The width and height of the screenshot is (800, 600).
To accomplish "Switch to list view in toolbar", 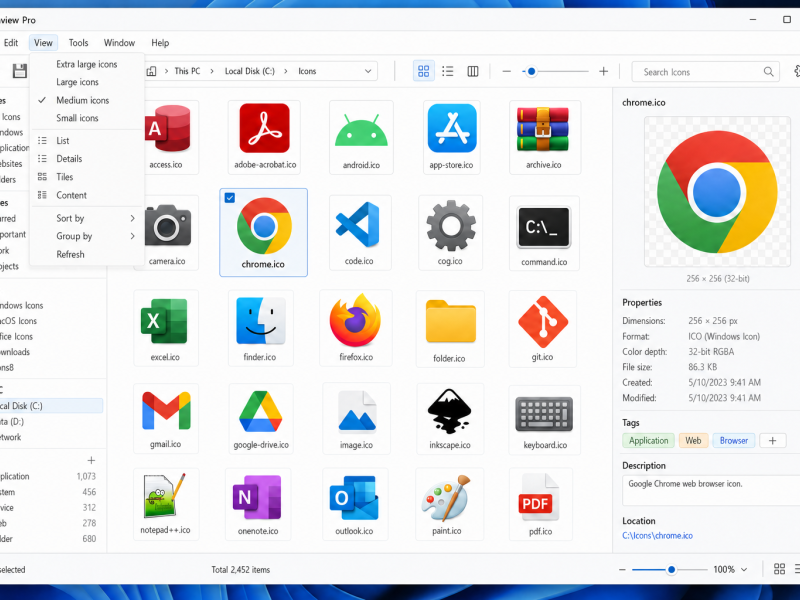I will (447, 71).
